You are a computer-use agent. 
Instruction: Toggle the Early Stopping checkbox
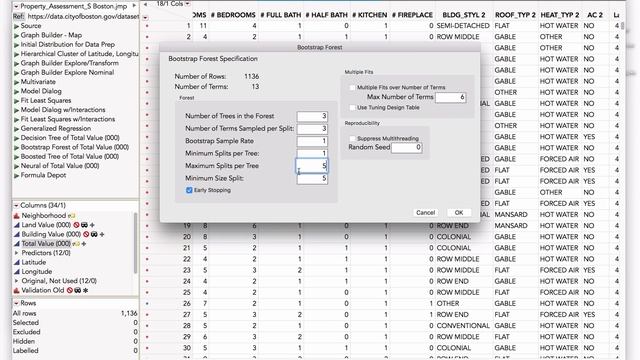189,190
